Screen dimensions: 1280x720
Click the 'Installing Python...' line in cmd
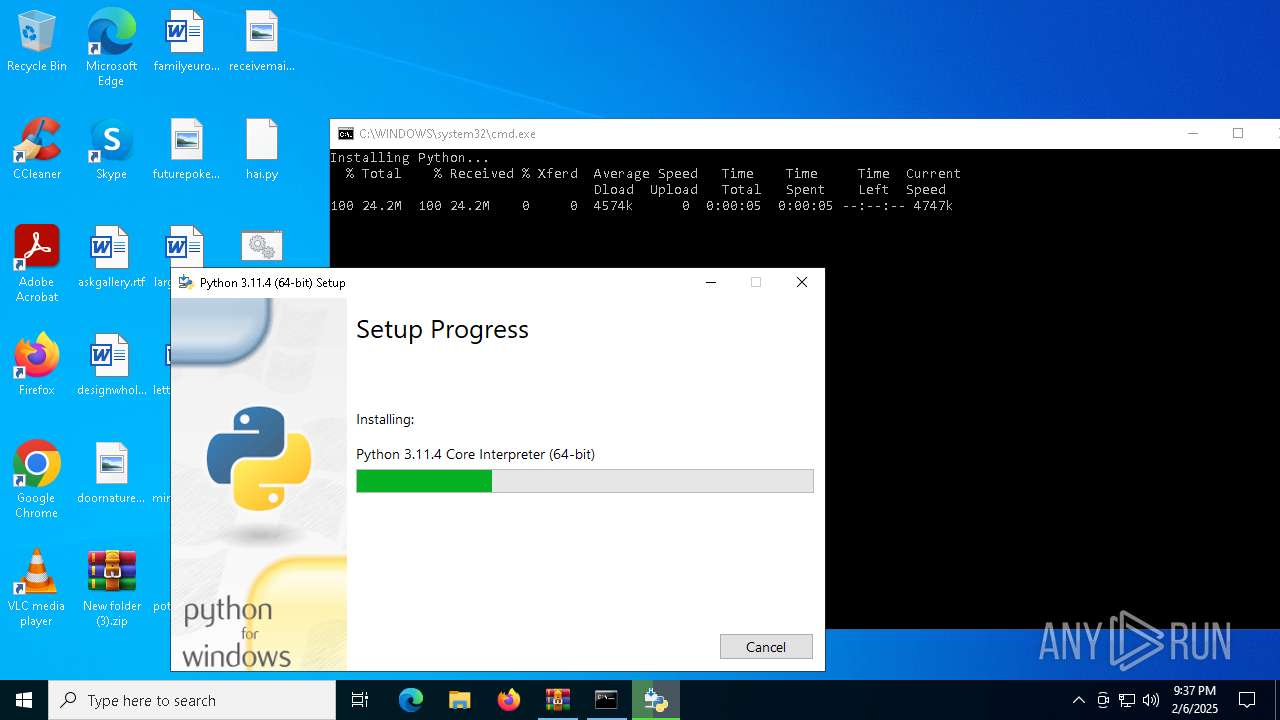[x=410, y=158]
